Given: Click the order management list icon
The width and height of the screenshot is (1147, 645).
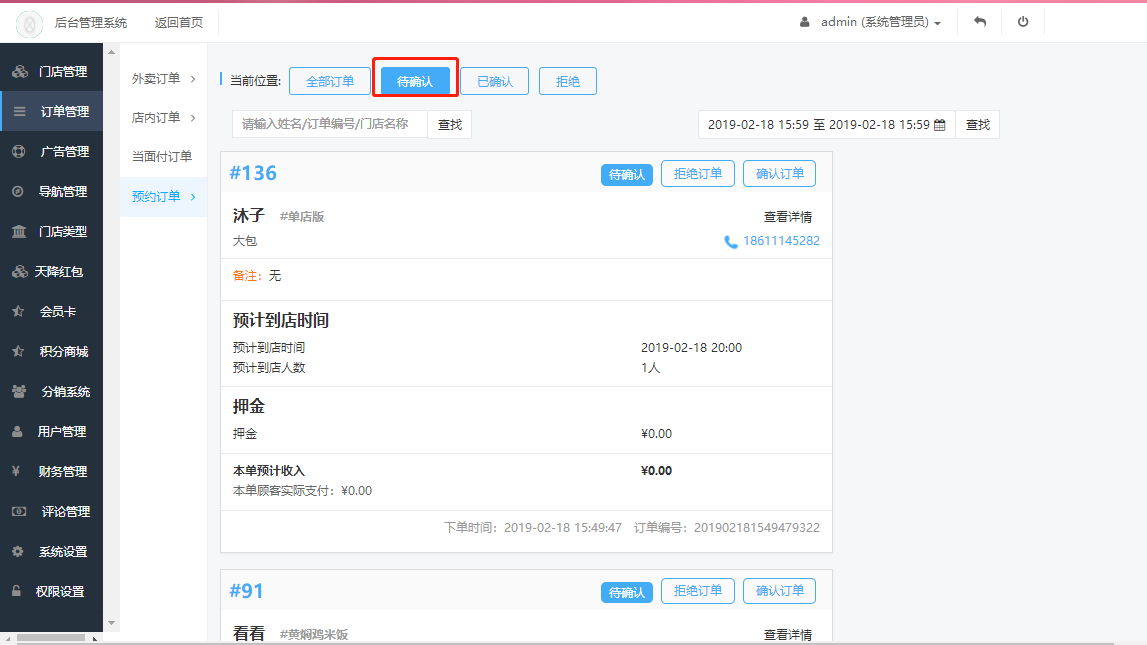Looking at the screenshot, I should [x=20, y=111].
